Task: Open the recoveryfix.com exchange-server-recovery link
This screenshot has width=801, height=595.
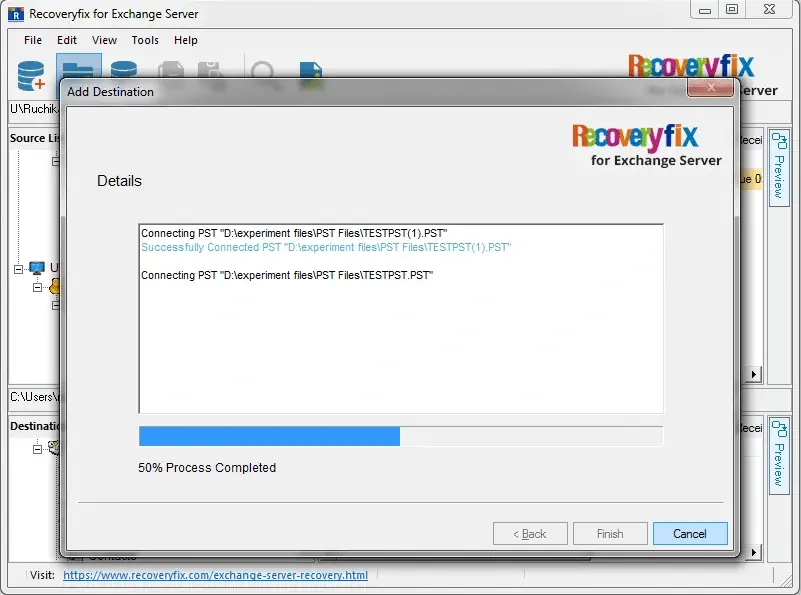Action: pos(215,575)
